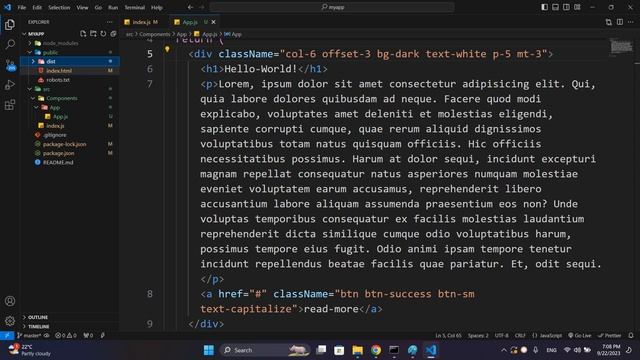Click the command center search box
This screenshot has width=640, height=360.
(x=332, y=7)
